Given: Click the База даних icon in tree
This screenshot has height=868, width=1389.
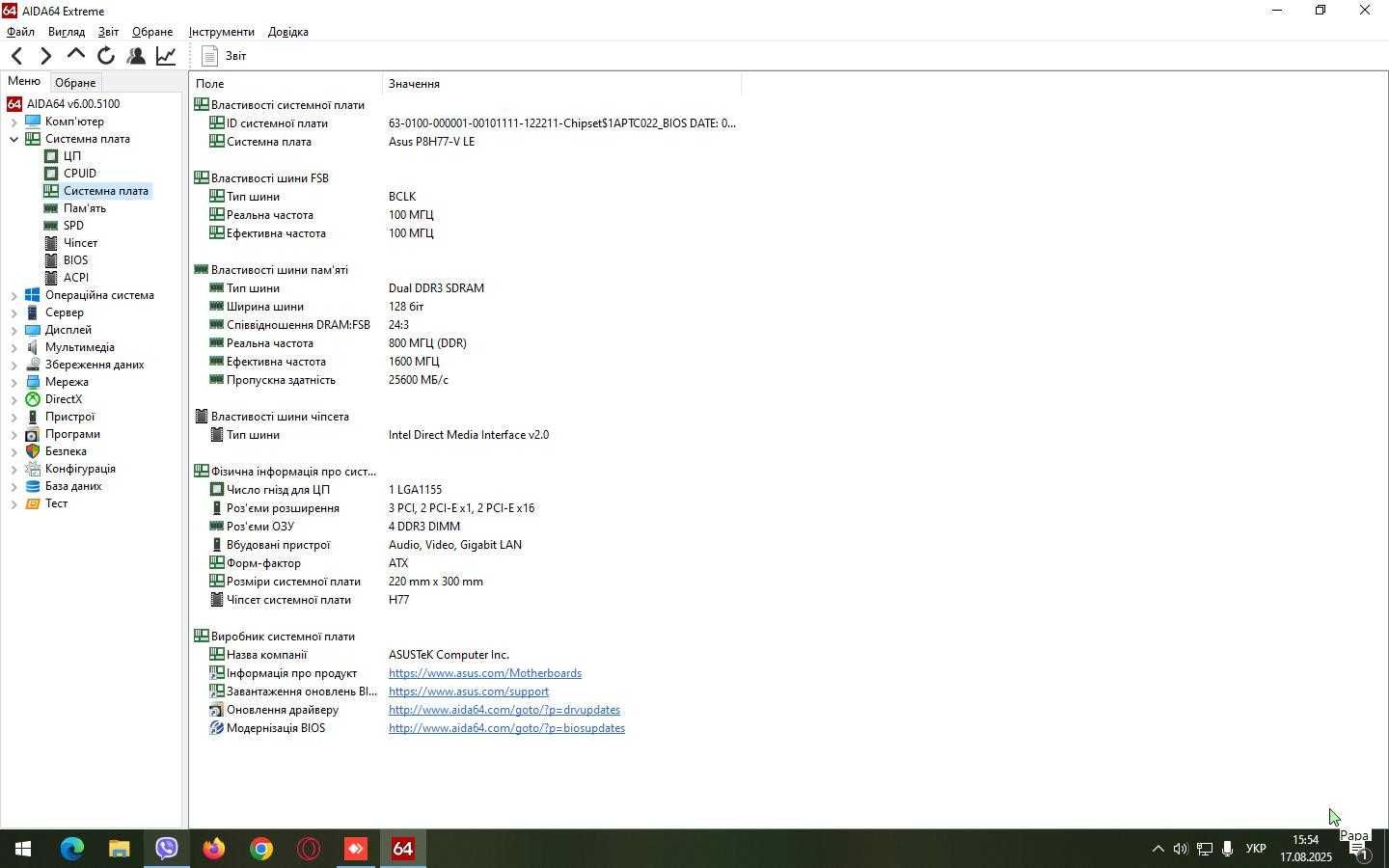Looking at the screenshot, I should coord(33,486).
